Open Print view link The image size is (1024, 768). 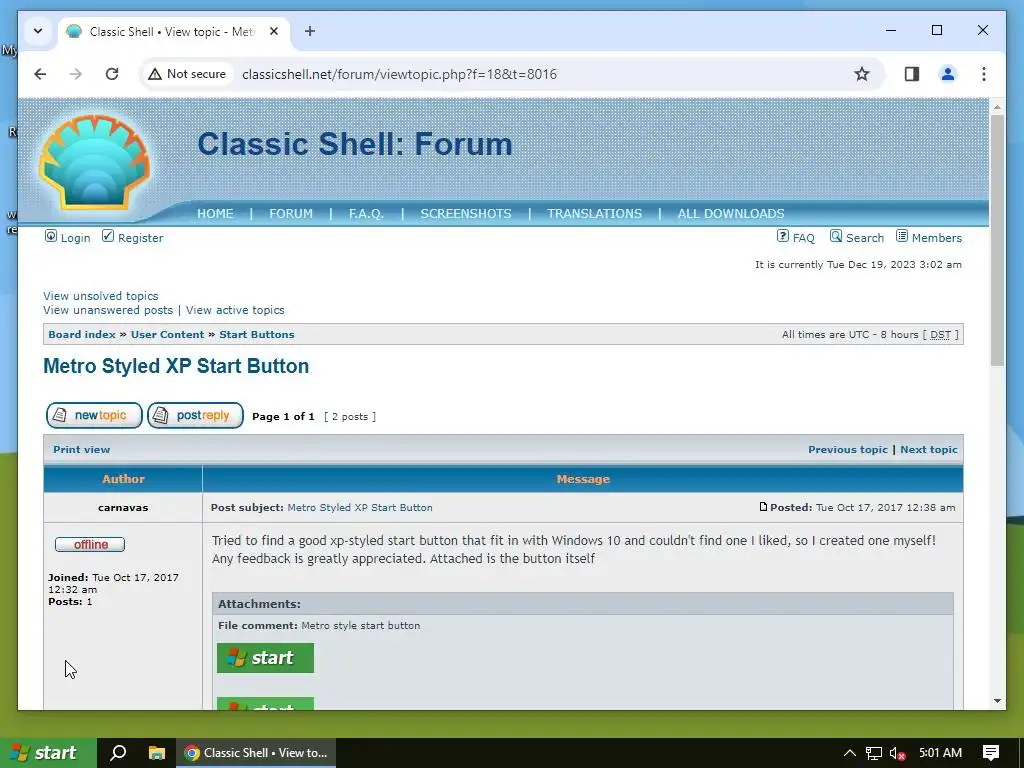pos(82,449)
